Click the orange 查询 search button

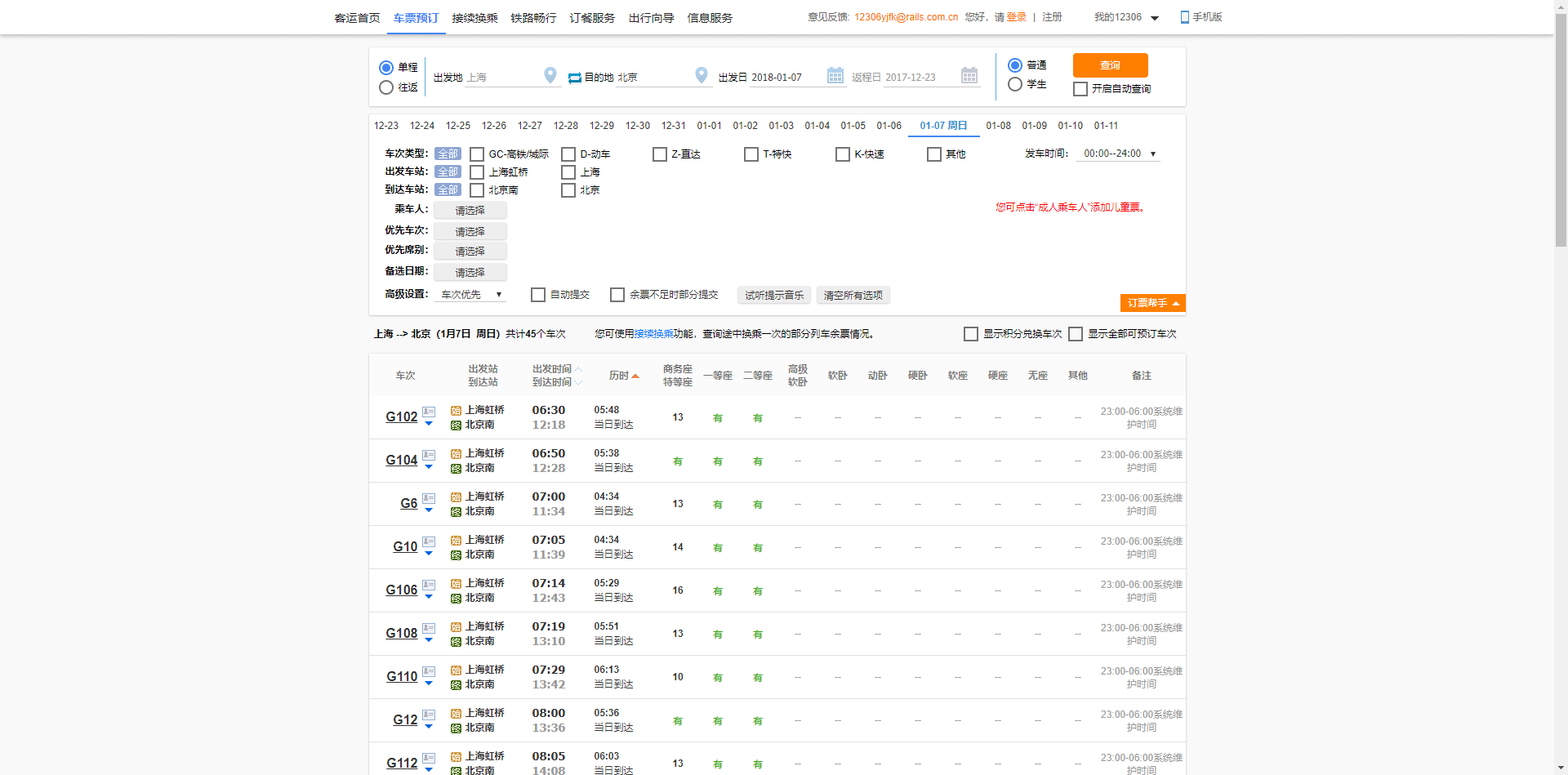point(1110,65)
